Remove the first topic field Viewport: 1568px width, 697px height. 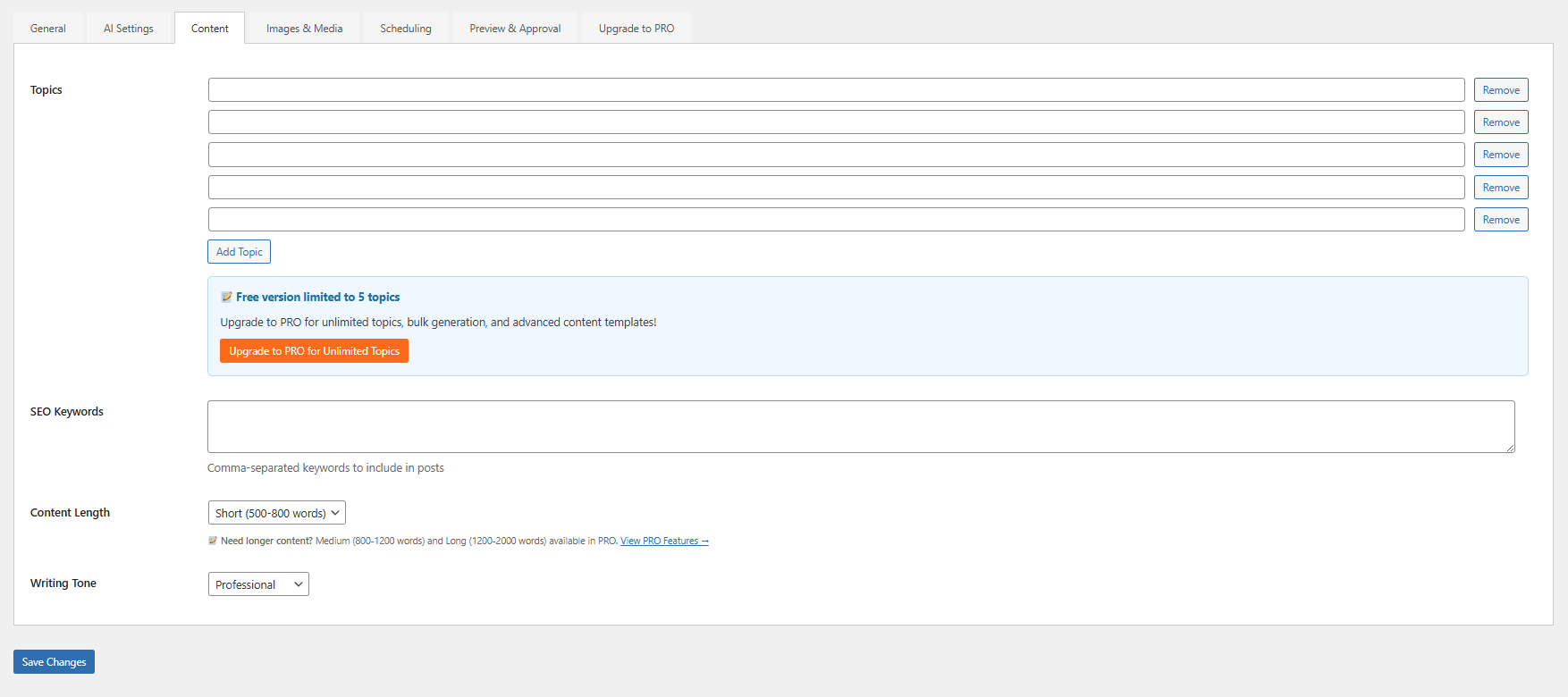pos(1501,90)
